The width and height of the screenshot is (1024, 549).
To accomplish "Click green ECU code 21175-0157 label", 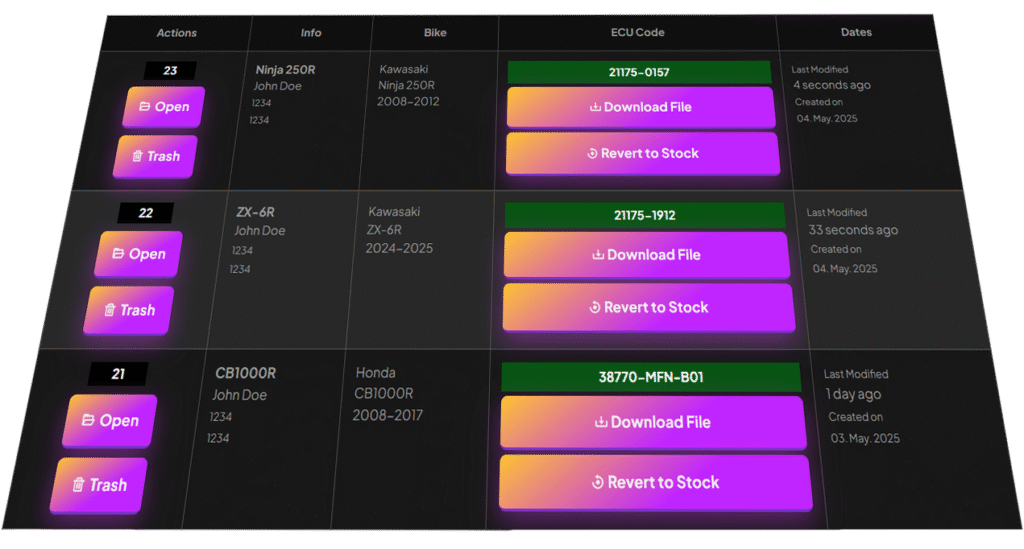I will [x=639, y=72].
